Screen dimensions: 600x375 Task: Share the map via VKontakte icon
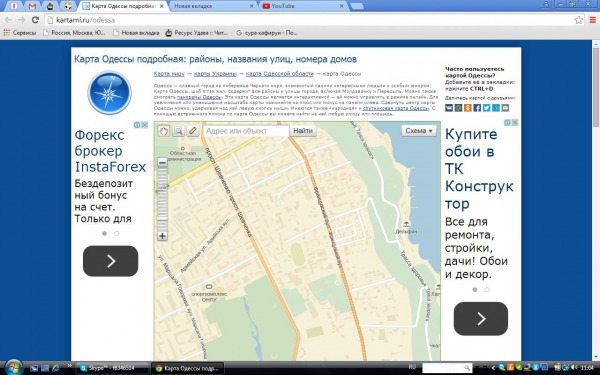coord(449,108)
